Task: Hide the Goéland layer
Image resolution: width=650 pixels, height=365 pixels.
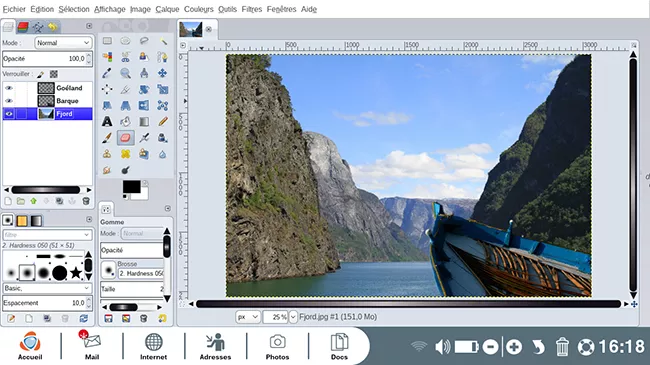Action: click(x=9, y=88)
